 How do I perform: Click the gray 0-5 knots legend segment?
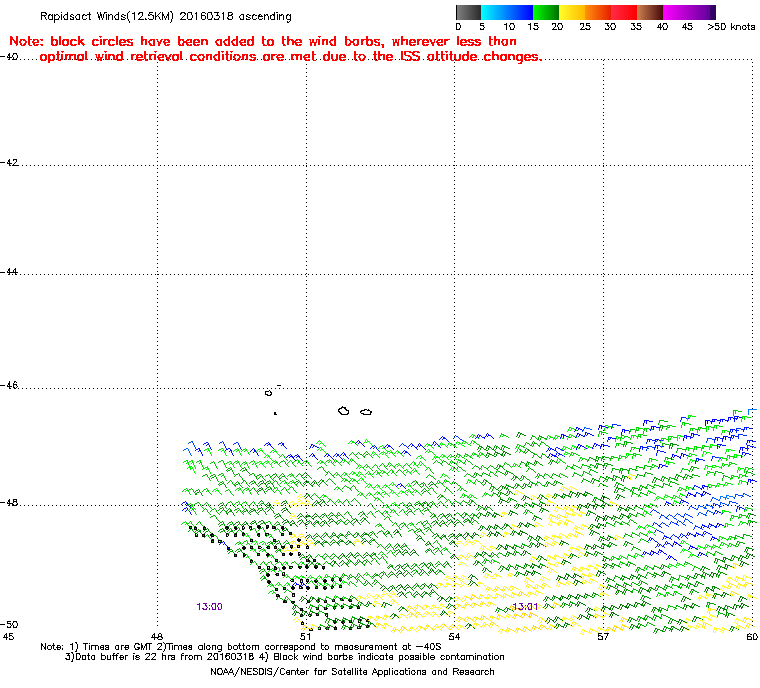coord(468,12)
